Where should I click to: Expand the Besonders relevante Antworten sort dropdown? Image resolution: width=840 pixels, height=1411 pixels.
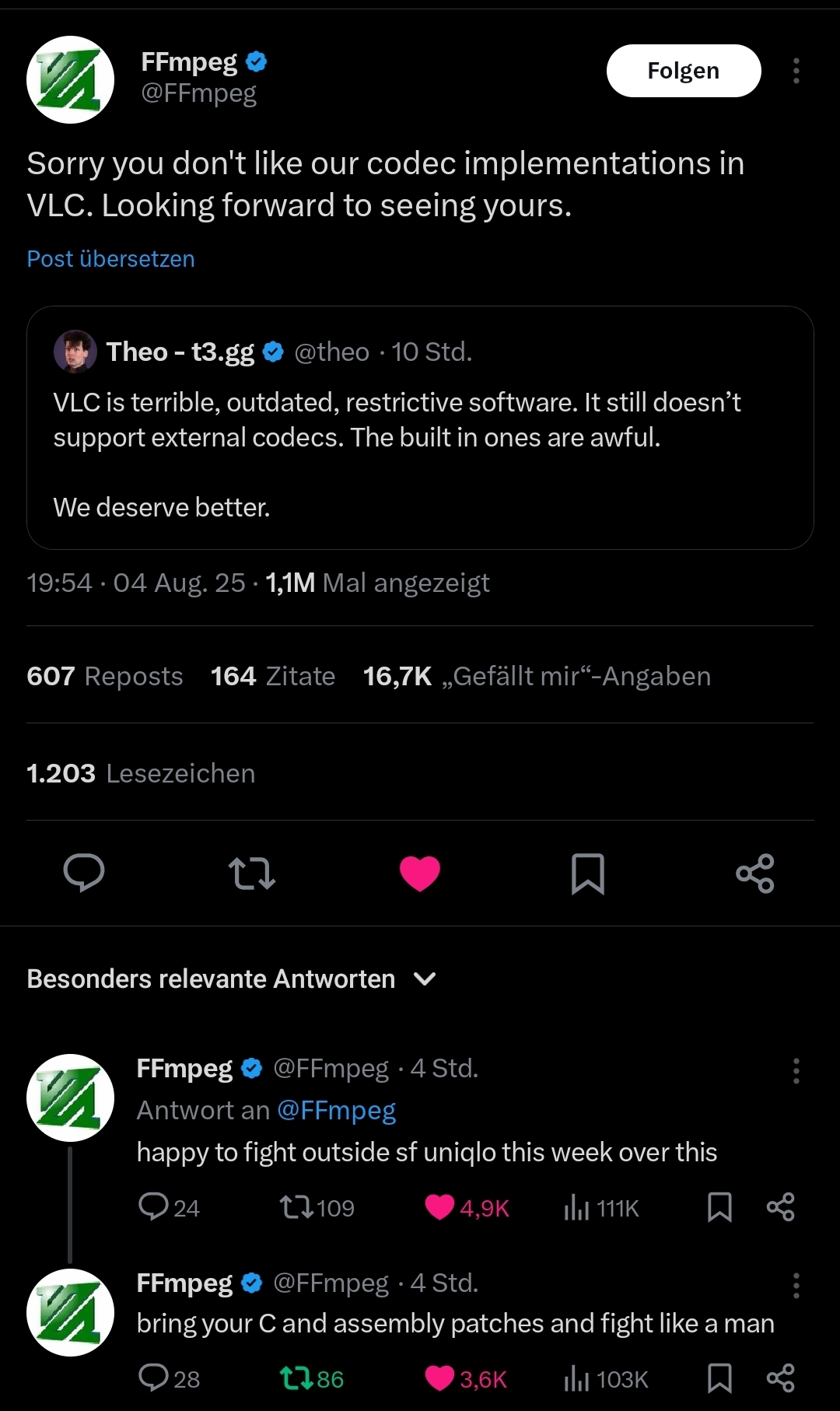pyautogui.click(x=425, y=979)
